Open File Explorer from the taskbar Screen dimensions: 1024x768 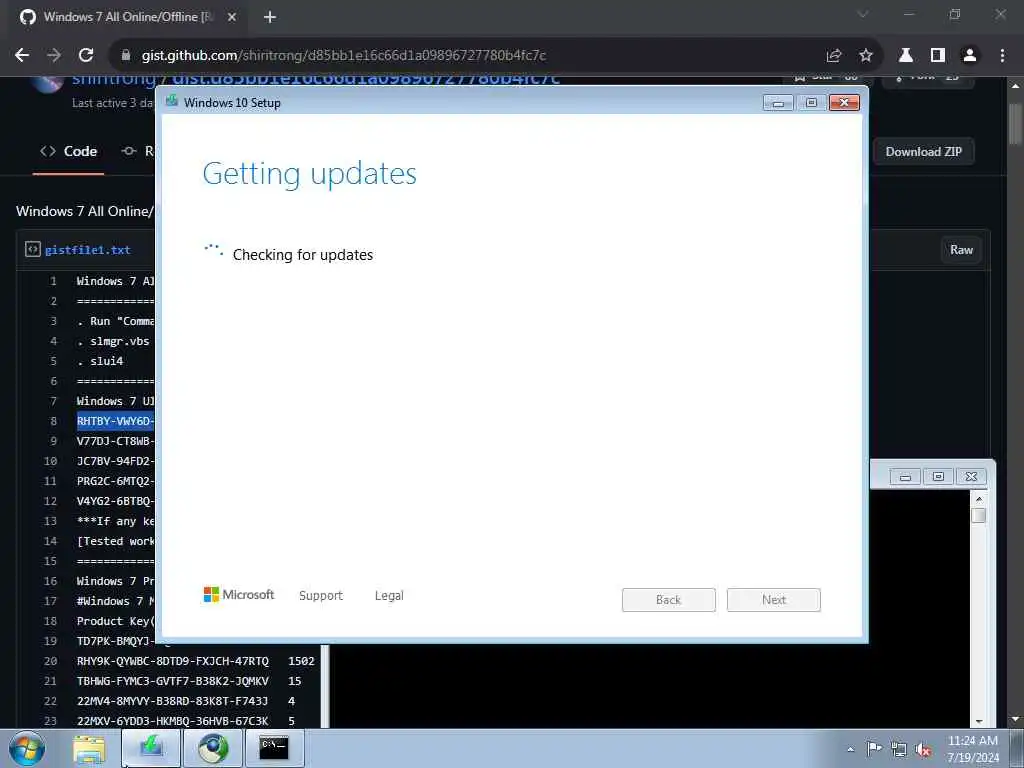[89, 749]
